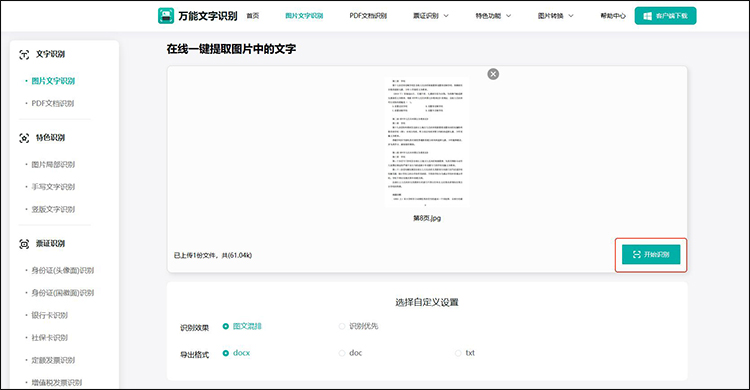Click the 开始识别 start recognition button

651,255
